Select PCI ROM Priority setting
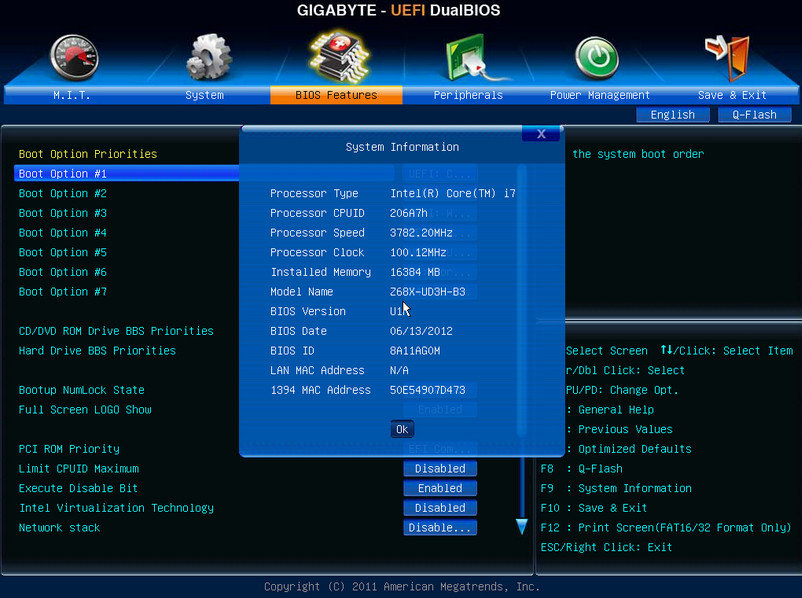The image size is (802, 598). click(69, 449)
